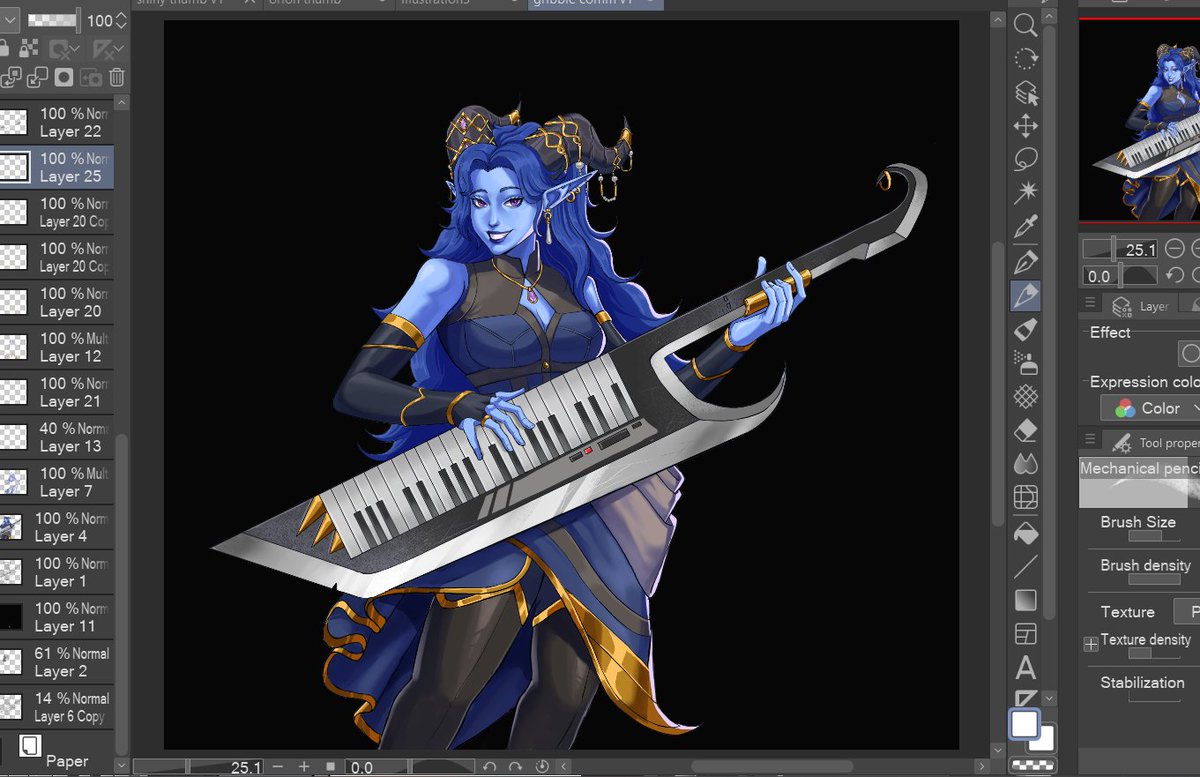Select the Brush tool in toolbar

1025,329
